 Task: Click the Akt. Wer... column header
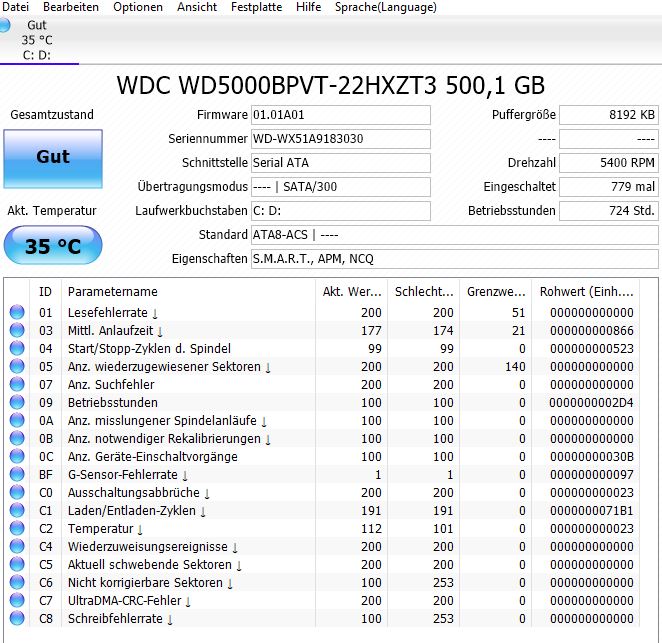coord(351,292)
